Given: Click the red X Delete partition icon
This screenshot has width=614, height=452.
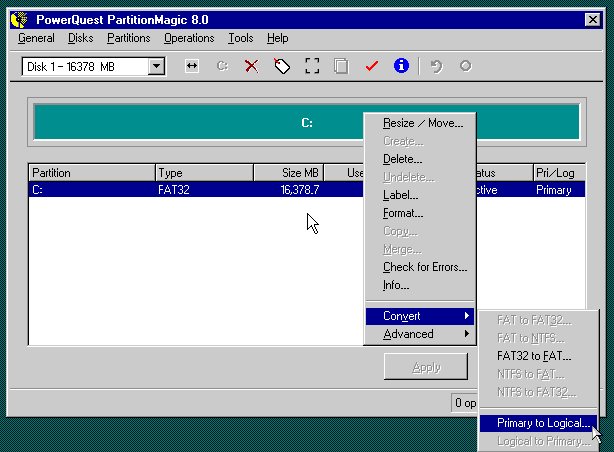Looking at the screenshot, I should point(252,66).
